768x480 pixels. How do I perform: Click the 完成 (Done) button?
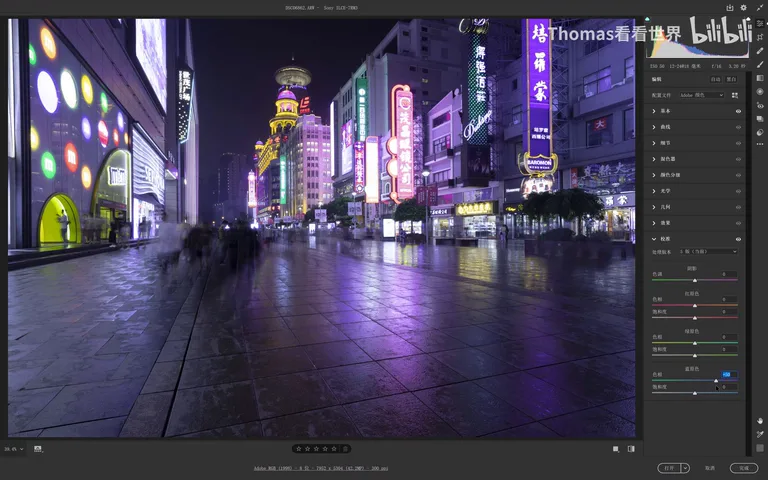tap(744, 468)
